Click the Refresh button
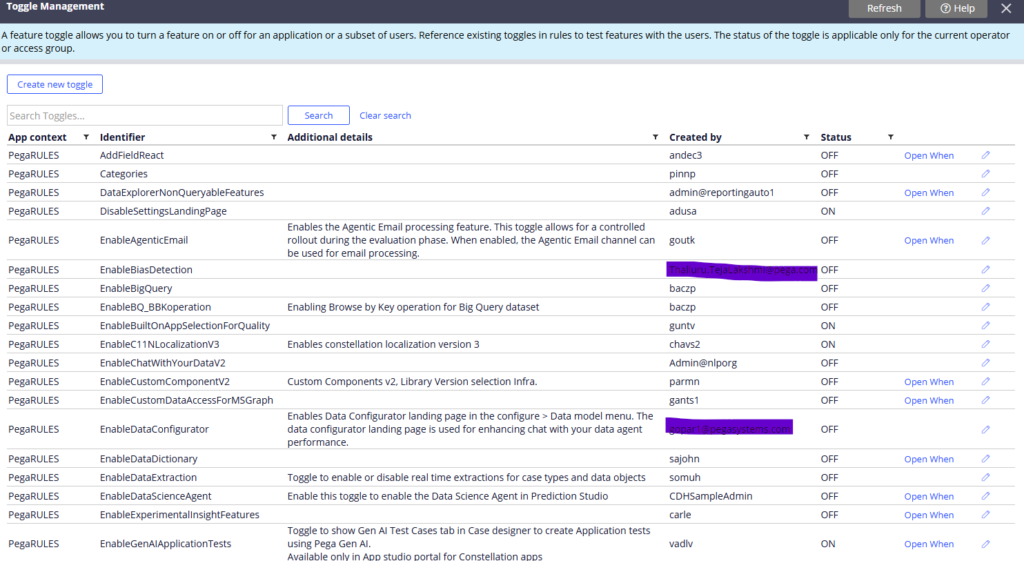Image resolution: width=1024 pixels, height=561 pixels. point(884,8)
